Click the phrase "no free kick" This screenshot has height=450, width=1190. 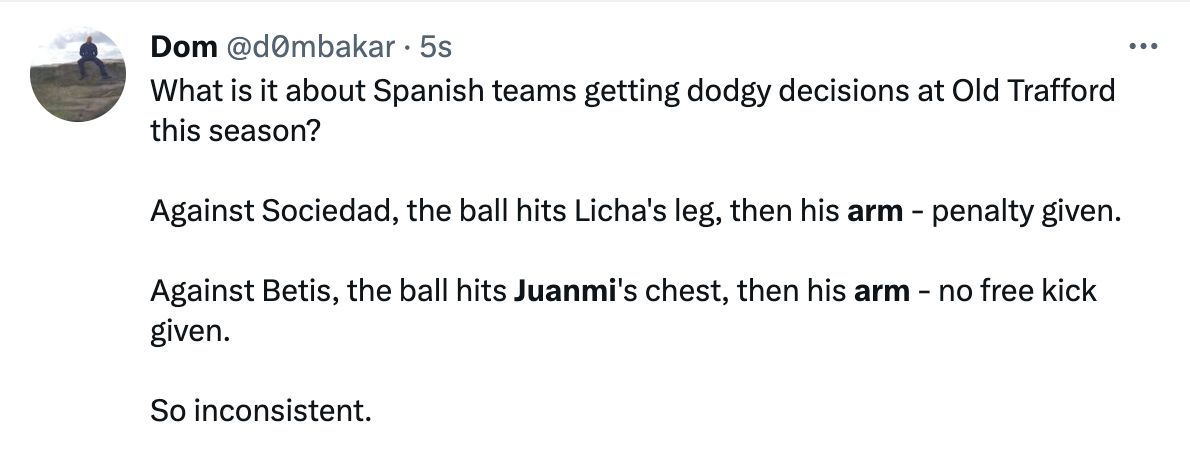(1017, 292)
